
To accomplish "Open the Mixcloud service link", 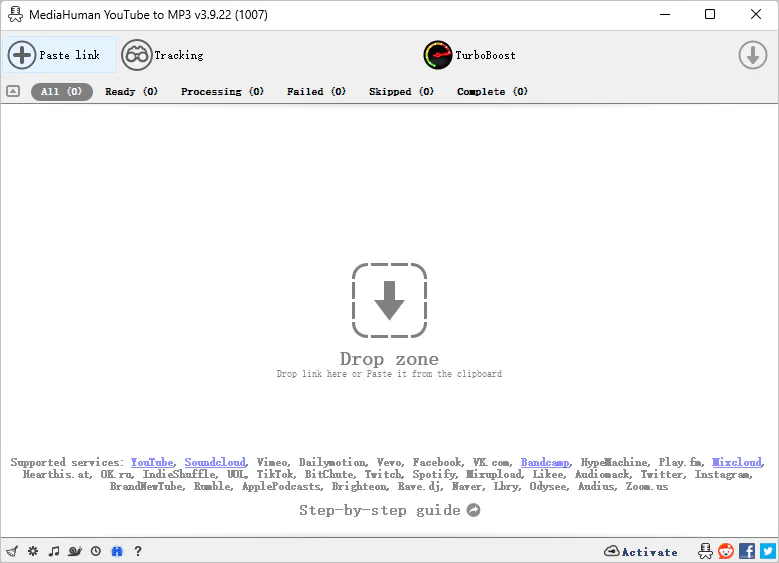I will point(736,462).
